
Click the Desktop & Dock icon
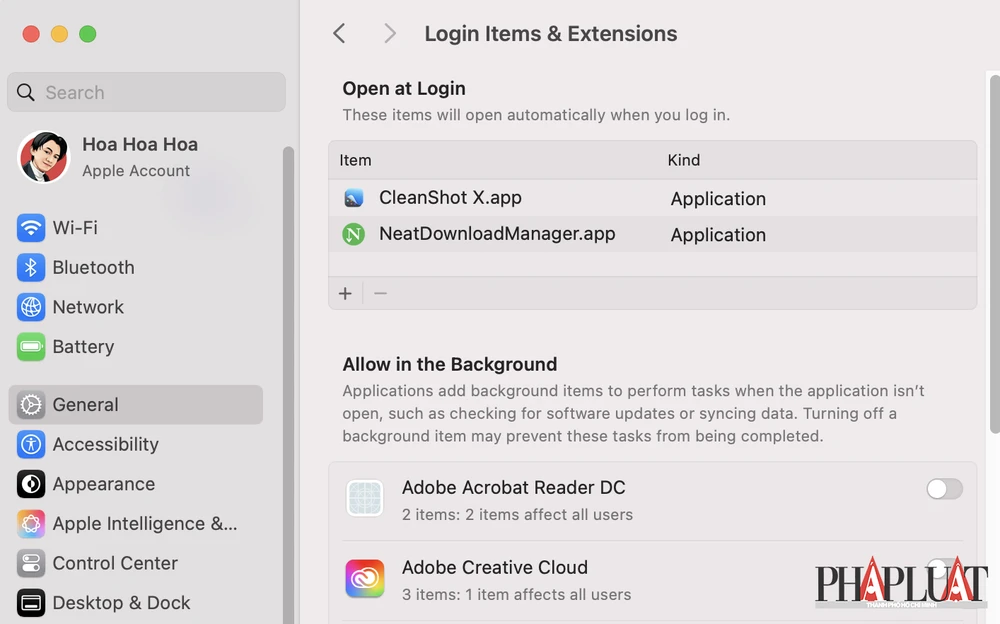(31, 603)
